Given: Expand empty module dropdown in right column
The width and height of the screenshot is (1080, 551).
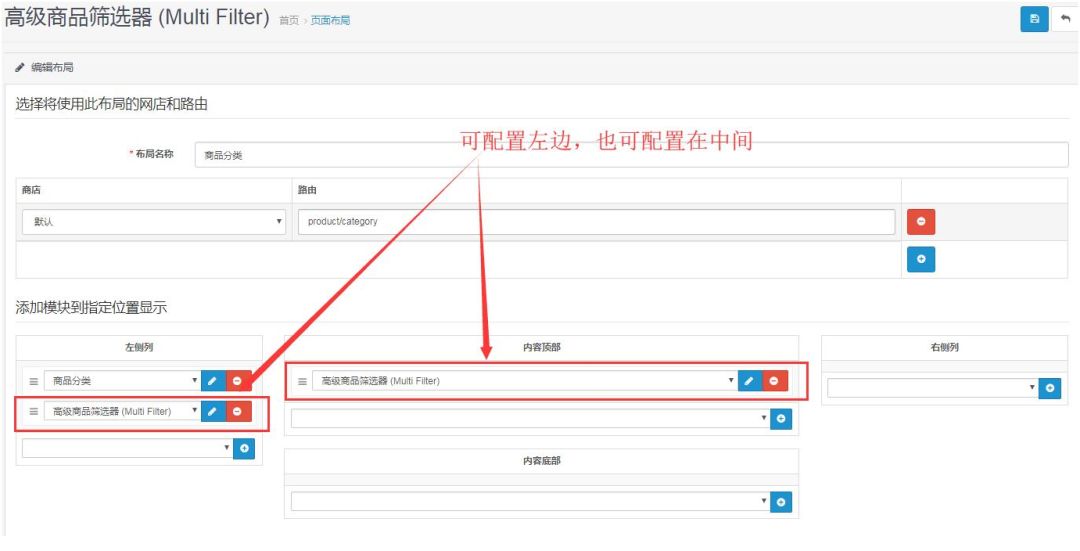Looking at the screenshot, I should [932, 388].
